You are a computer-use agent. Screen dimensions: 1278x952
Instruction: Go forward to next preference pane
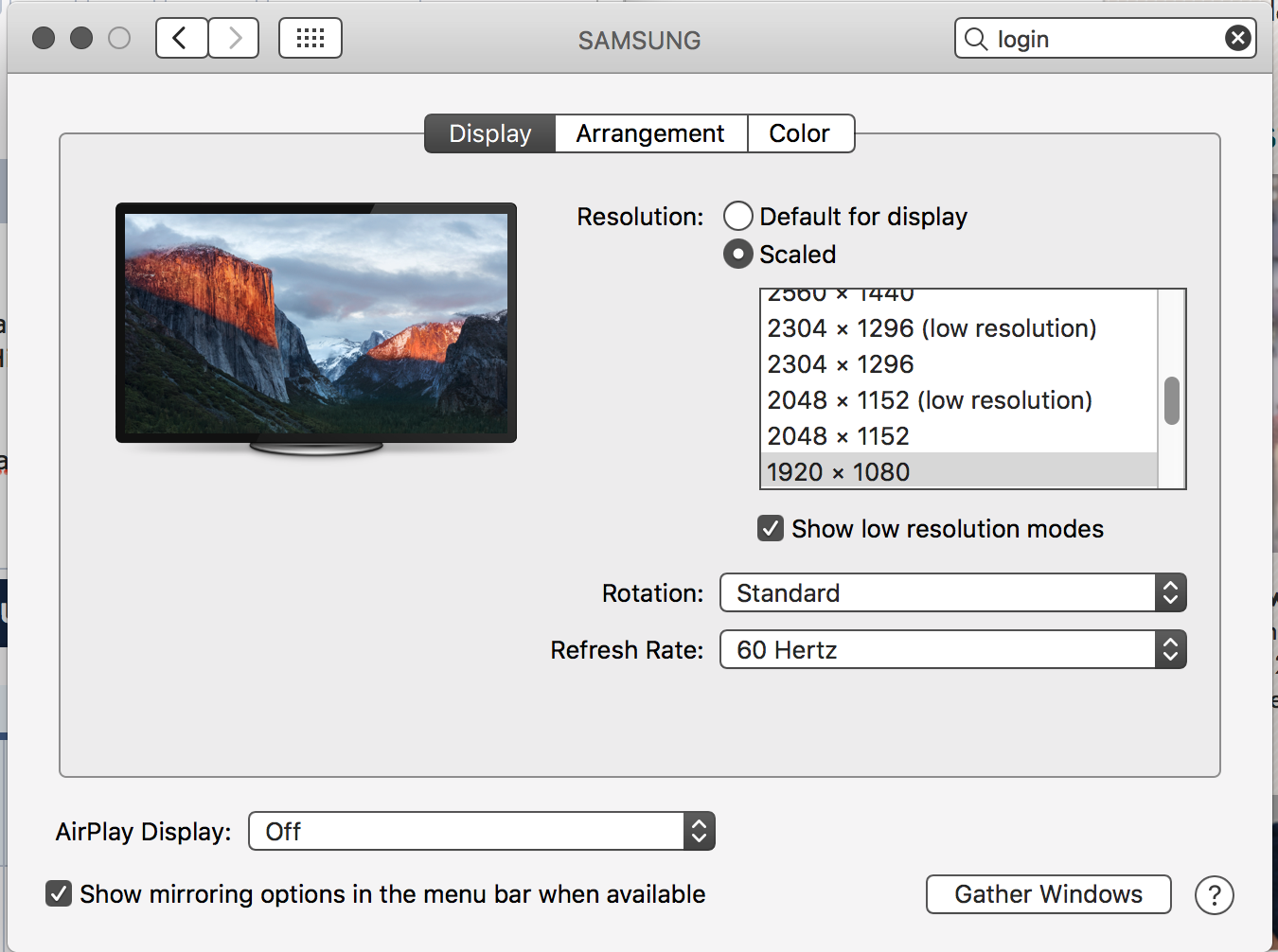click(x=234, y=39)
